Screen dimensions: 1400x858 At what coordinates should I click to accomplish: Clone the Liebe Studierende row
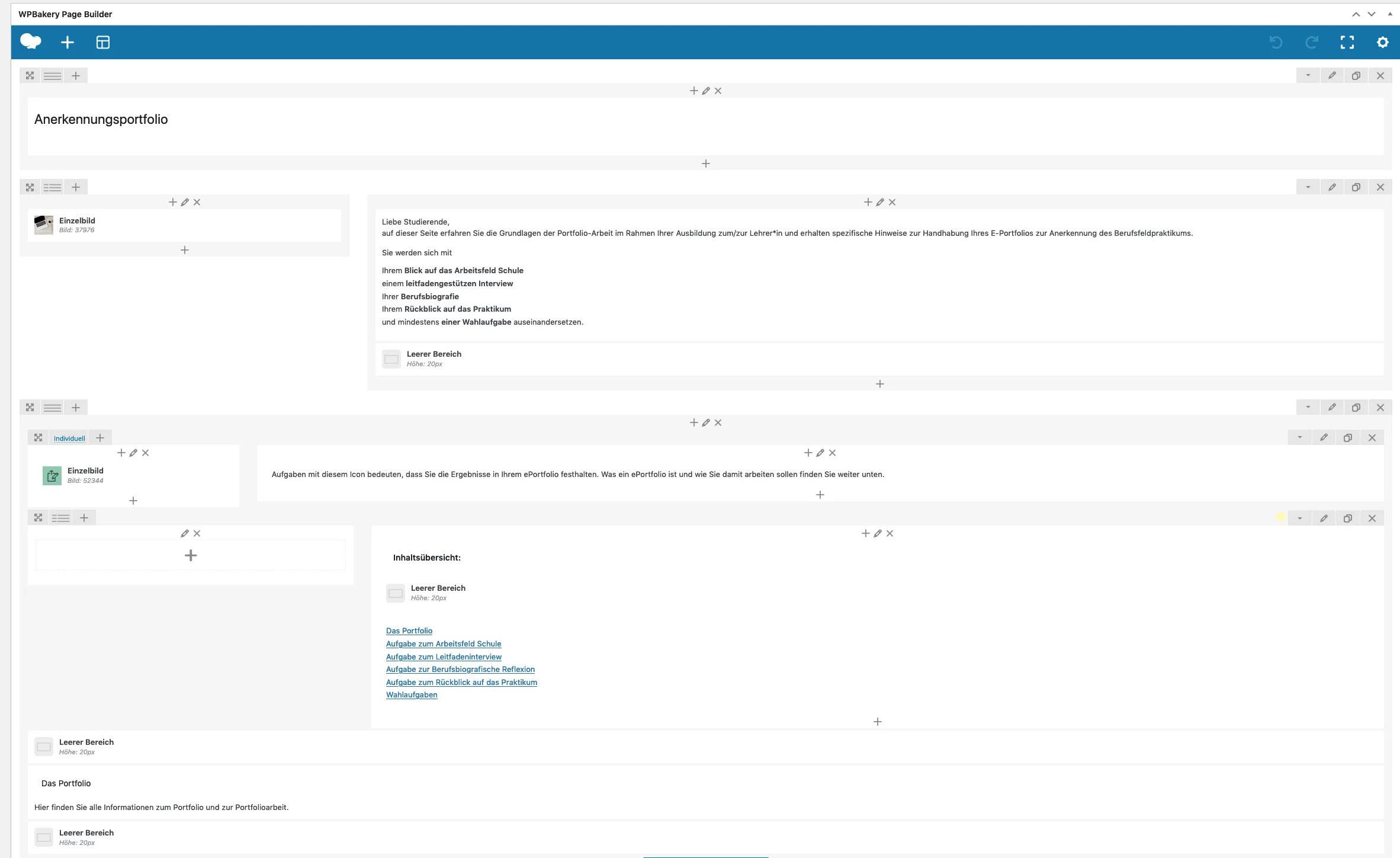pos(1356,187)
